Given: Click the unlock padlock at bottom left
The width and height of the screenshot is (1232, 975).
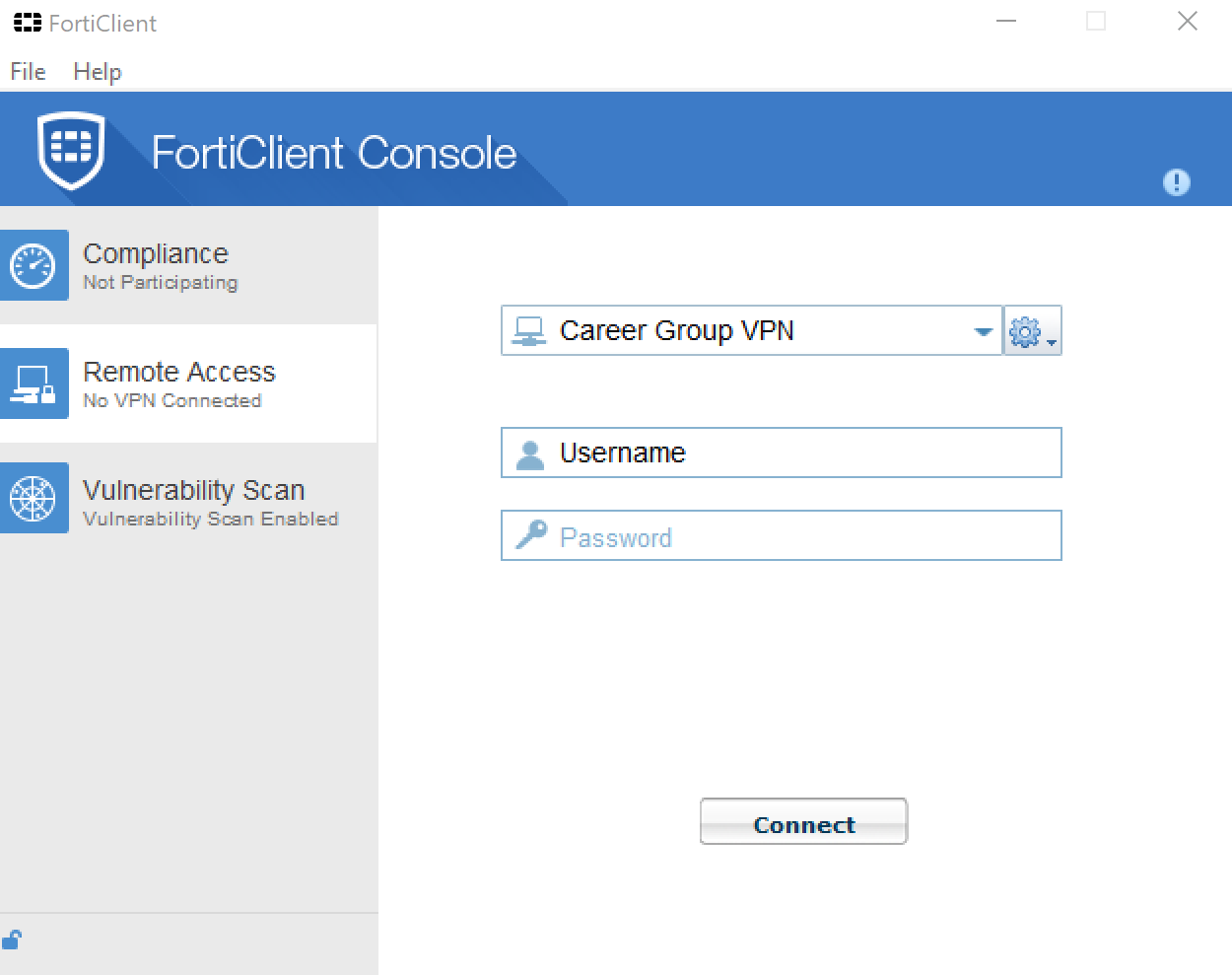Looking at the screenshot, I should [12, 939].
